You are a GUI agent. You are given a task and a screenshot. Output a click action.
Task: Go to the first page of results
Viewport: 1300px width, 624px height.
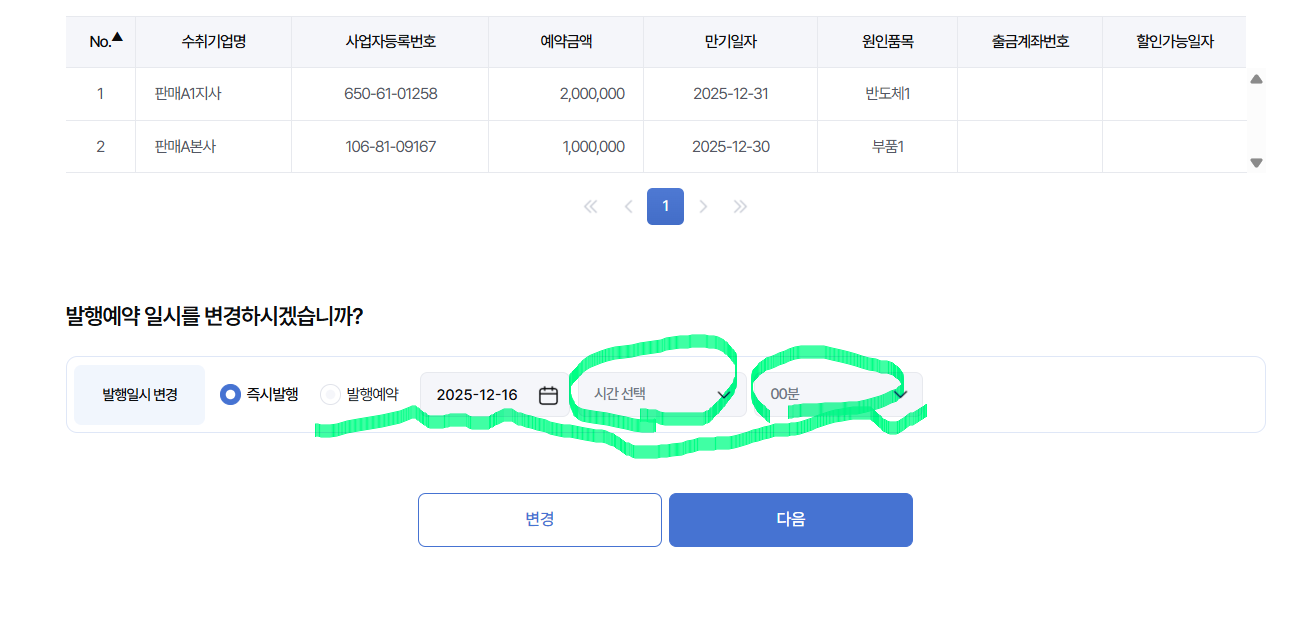590,207
